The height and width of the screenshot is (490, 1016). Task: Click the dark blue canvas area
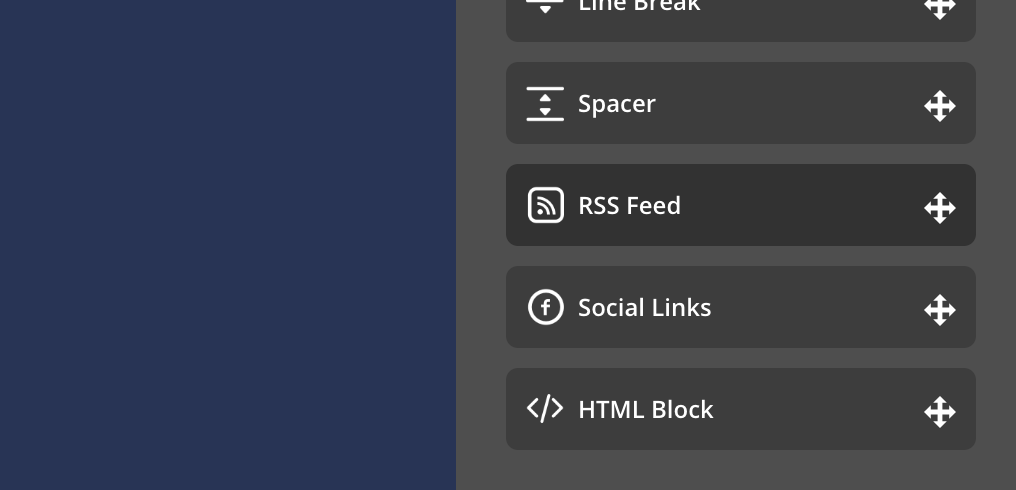click(228, 245)
